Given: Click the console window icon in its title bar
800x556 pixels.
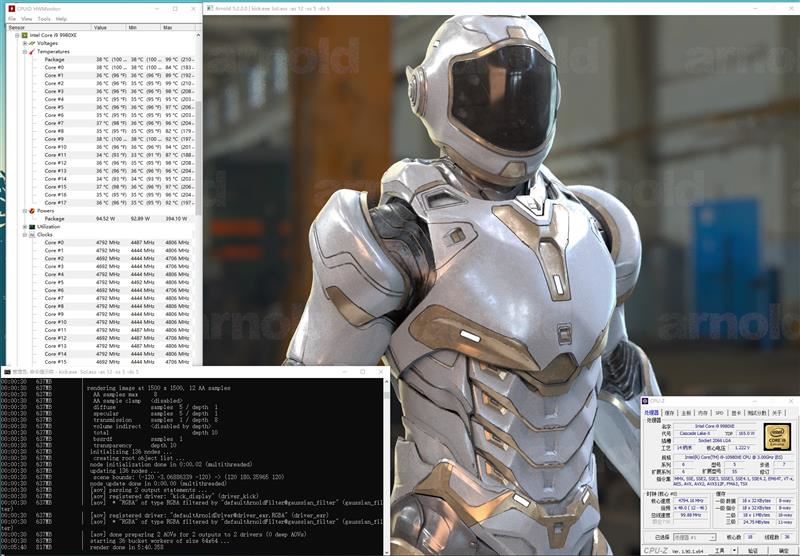Looking at the screenshot, I should point(7,372).
